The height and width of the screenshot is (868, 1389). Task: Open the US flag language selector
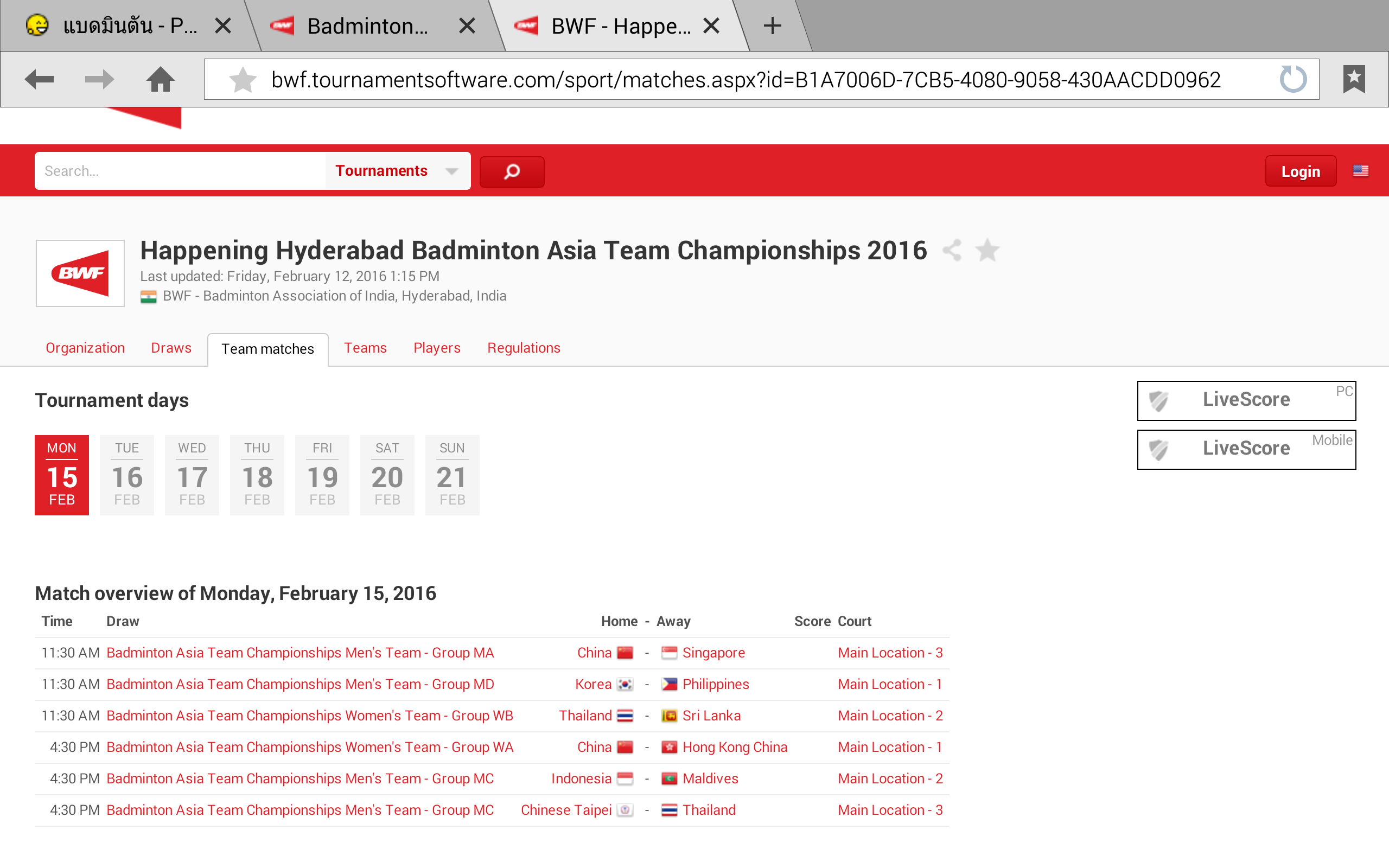tap(1360, 171)
